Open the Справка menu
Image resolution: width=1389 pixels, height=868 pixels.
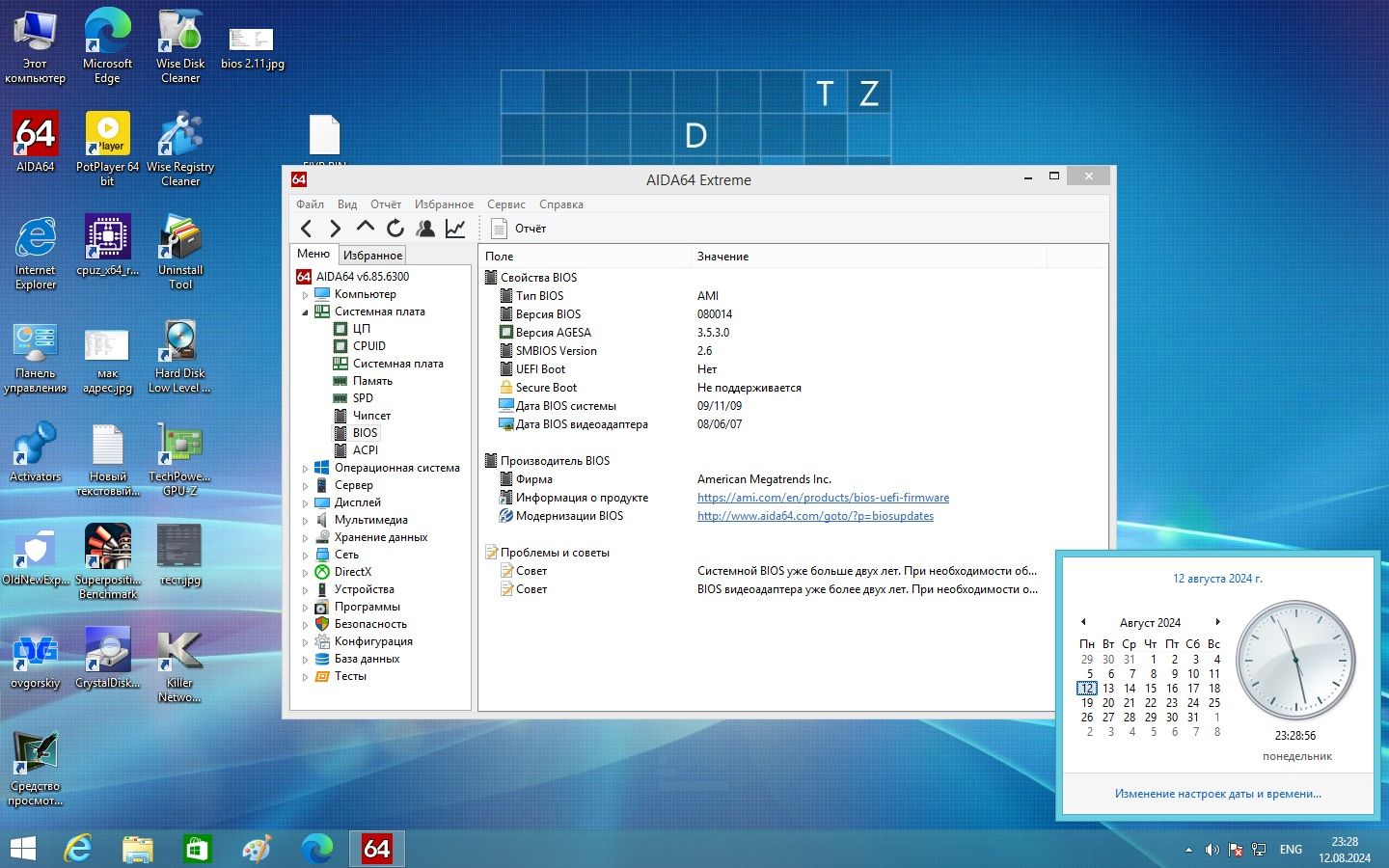click(561, 204)
